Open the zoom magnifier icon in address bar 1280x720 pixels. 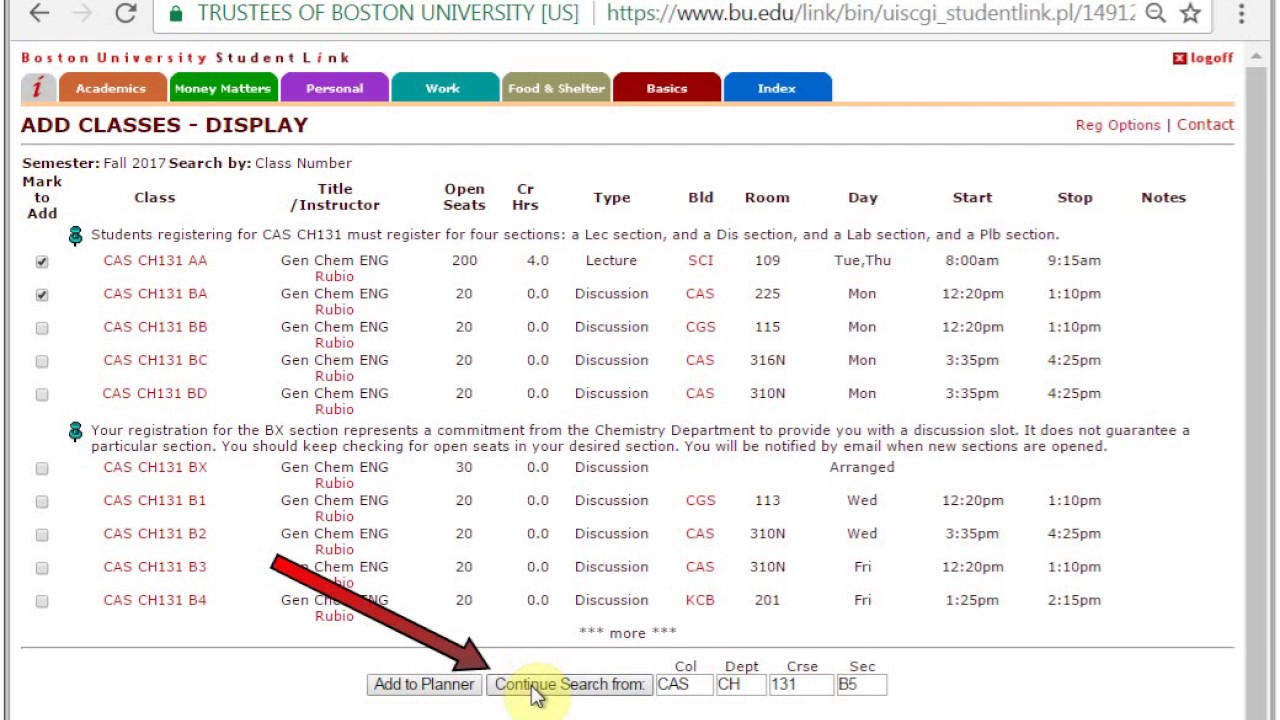coord(1155,13)
